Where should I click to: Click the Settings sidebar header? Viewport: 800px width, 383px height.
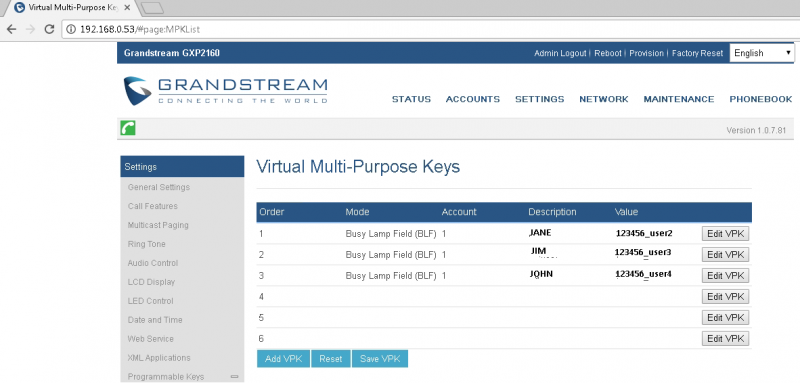pos(182,167)
